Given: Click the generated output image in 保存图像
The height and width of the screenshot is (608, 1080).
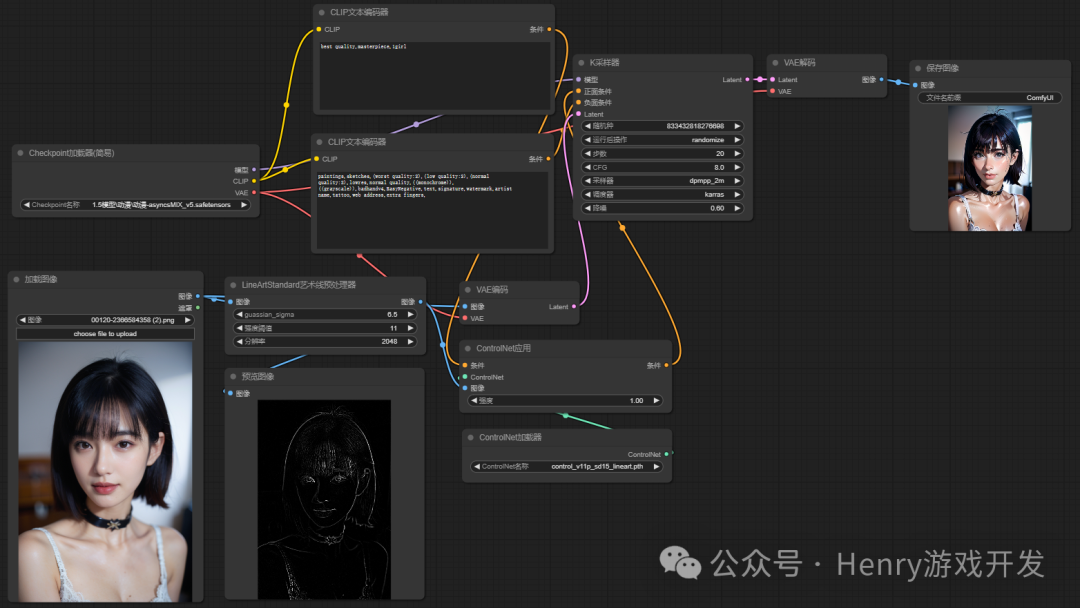Looking at the screenshot, I should point(990,168).
